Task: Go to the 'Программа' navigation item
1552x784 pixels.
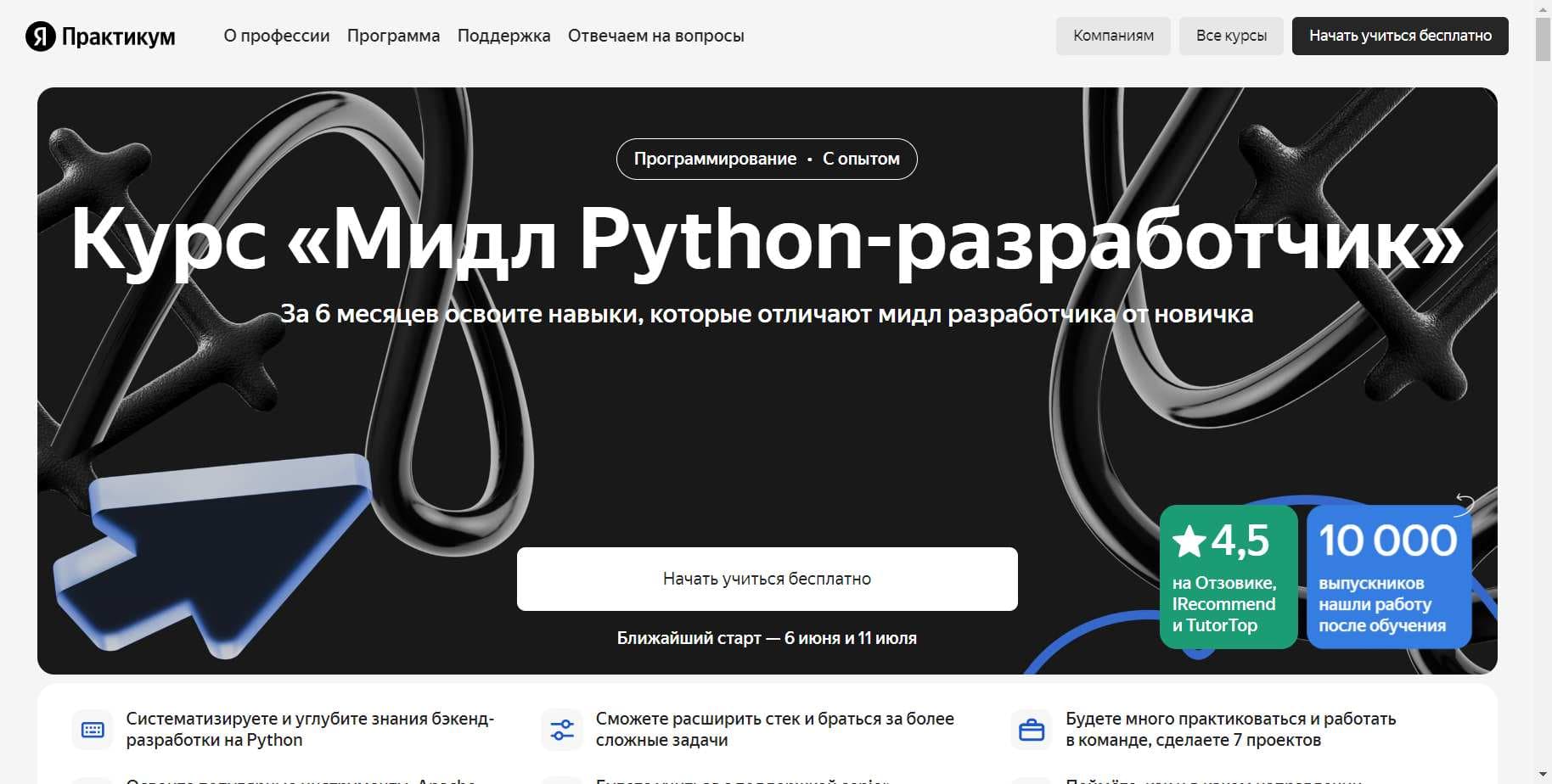Action: point(393,36)
